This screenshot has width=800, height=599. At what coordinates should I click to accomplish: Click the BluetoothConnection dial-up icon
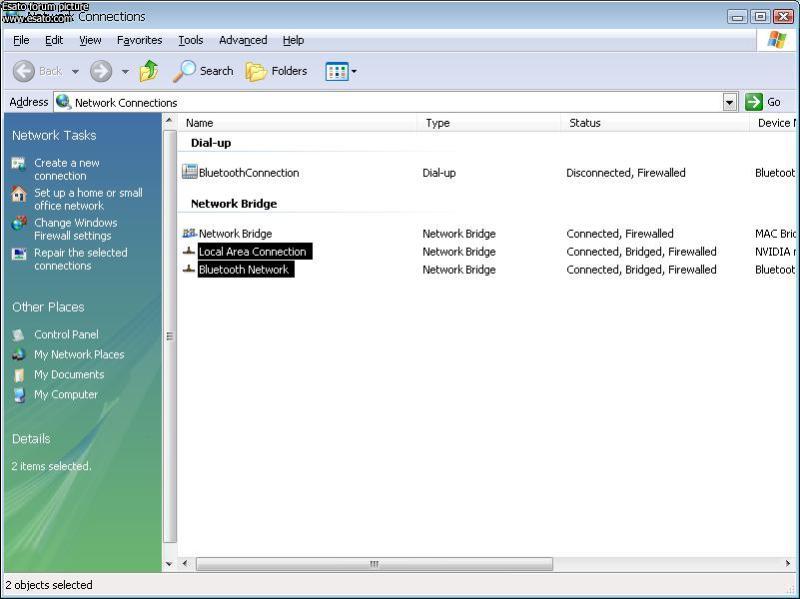point(190,172)
